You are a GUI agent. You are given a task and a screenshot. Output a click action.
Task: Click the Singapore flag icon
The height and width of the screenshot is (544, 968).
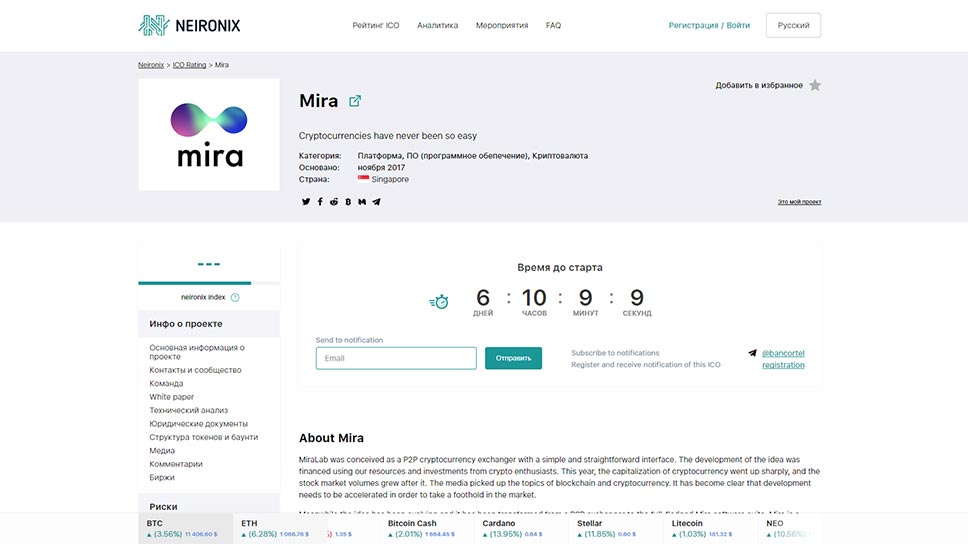(x=363, y=179)
